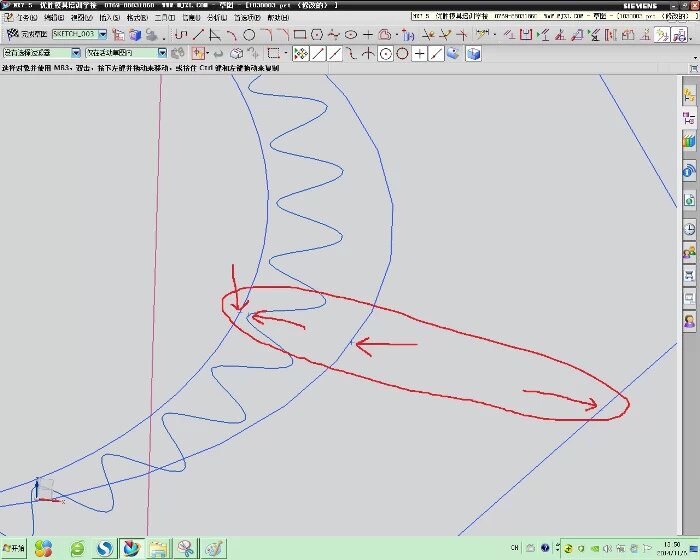Toggle Create Inferred Constraints button
This screenshot has height=560, width=700.
pos(662,35)
